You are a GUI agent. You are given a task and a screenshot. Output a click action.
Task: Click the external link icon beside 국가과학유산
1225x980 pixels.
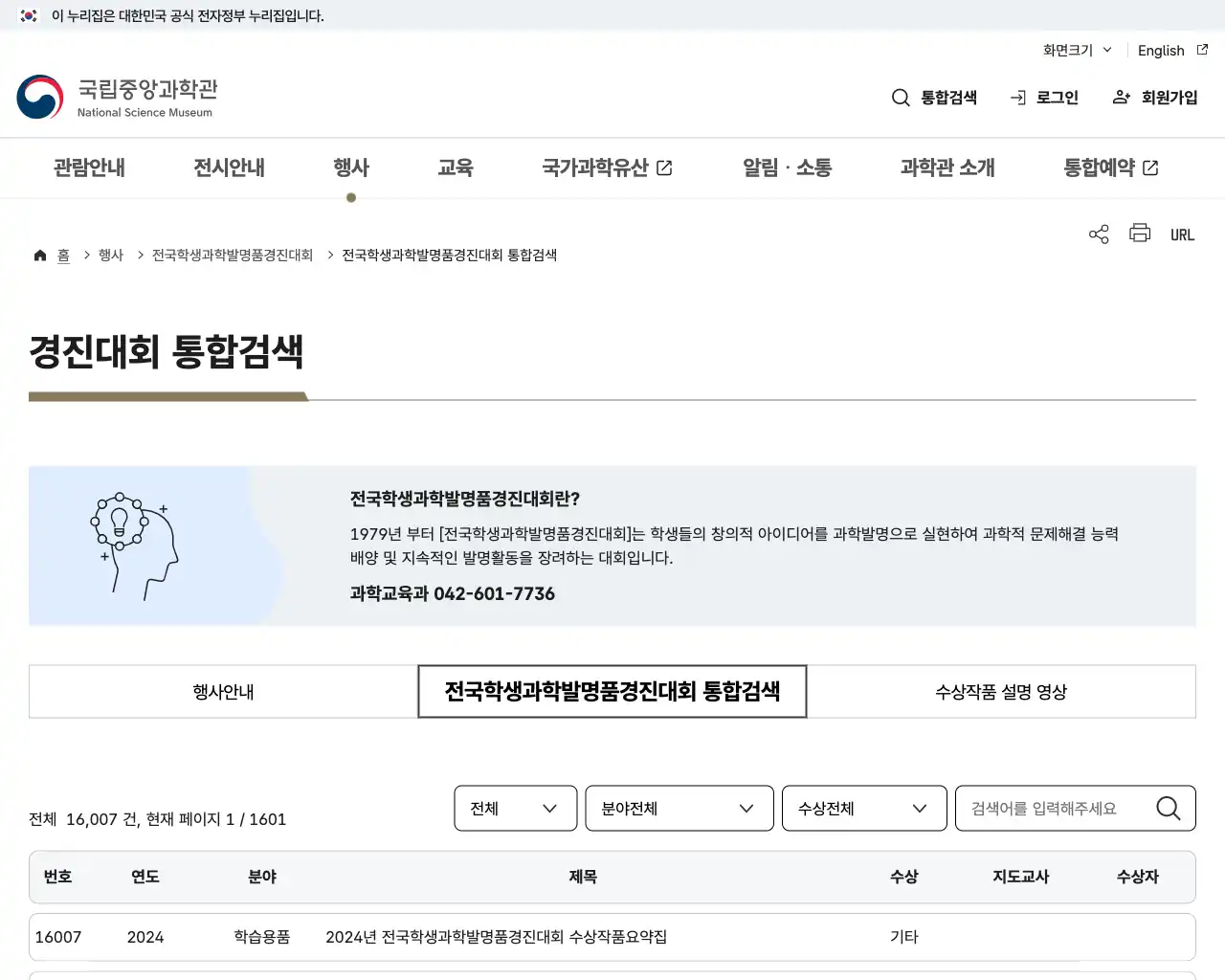coord(666,167)
